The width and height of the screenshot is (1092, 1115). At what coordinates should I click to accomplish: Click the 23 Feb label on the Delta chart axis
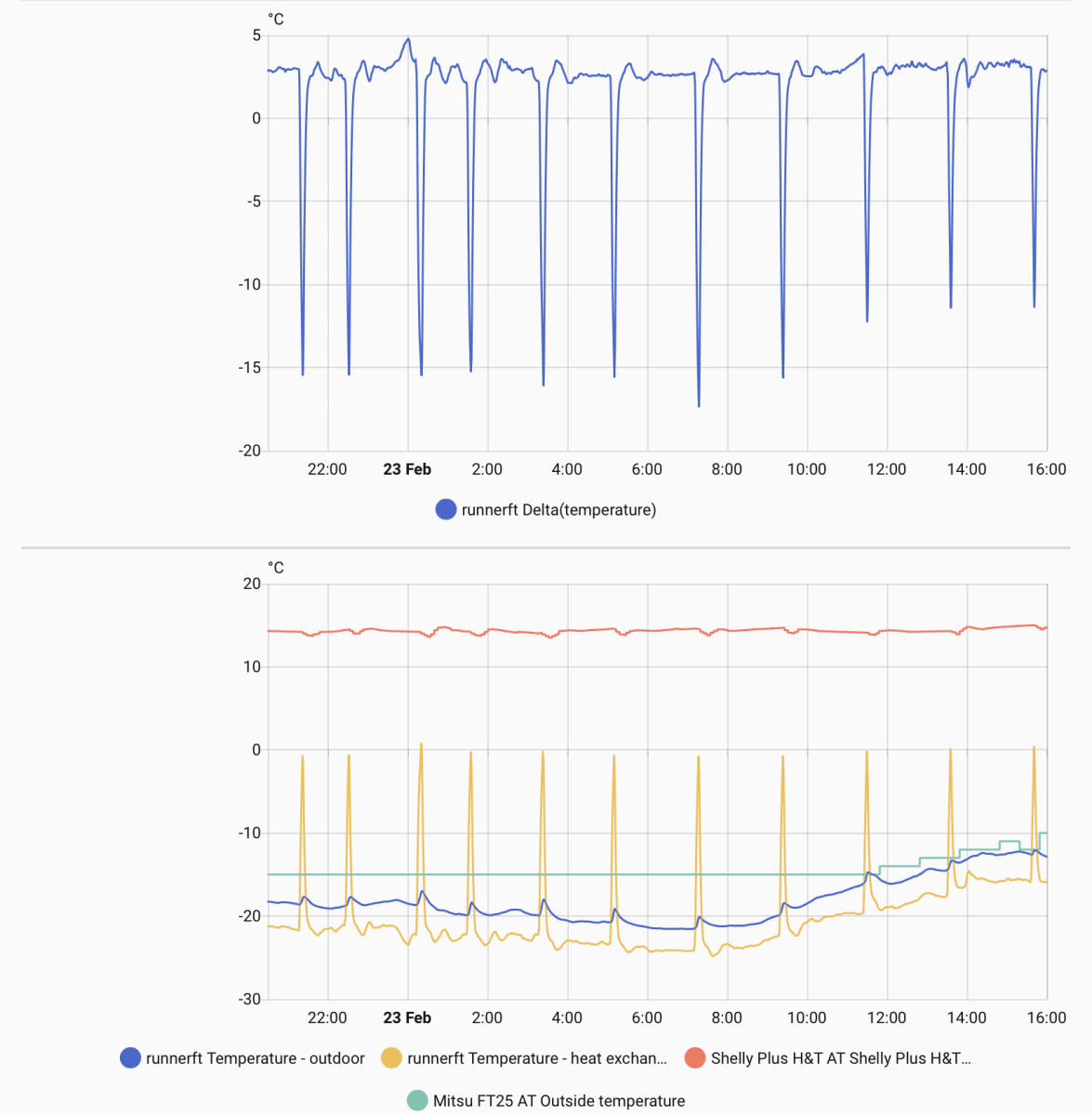407,469
